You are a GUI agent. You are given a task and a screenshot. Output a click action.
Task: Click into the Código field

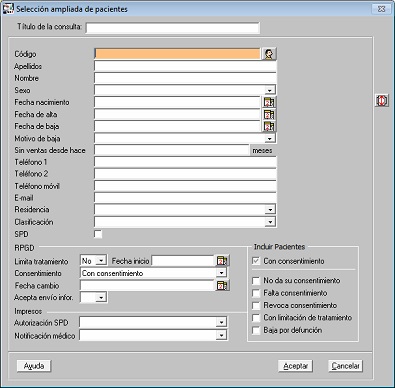pyautogui.click(x=177, y=54)
